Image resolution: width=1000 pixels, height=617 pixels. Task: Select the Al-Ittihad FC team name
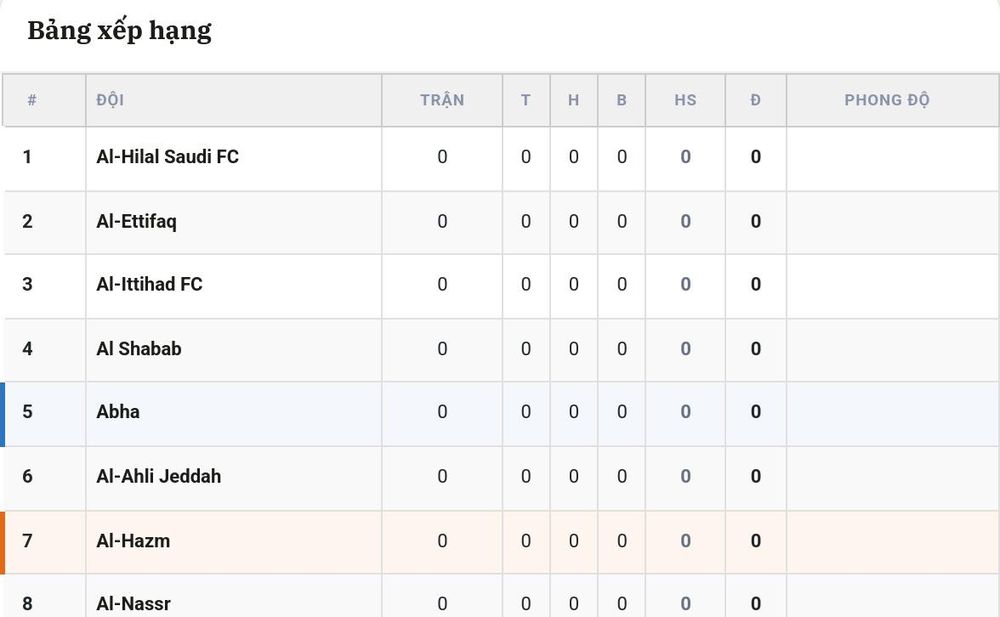[x=149, y=285]
